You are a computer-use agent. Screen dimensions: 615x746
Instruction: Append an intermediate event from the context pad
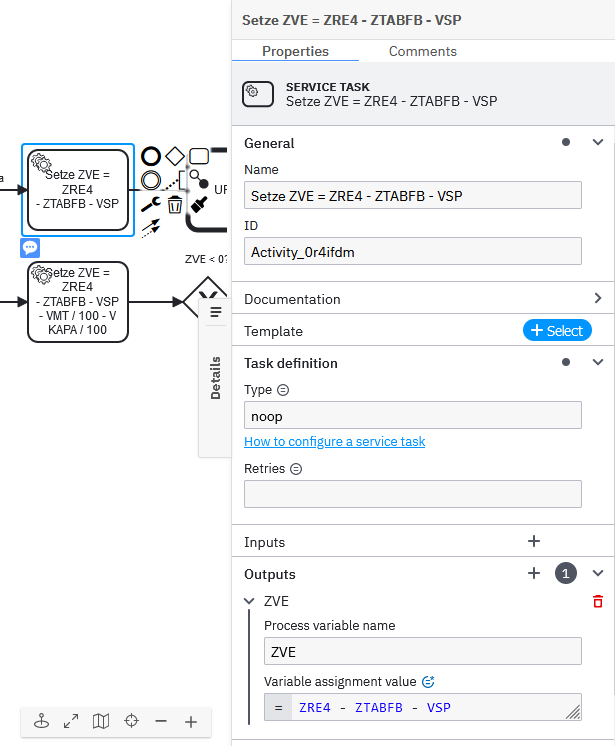tap(151, 180)
